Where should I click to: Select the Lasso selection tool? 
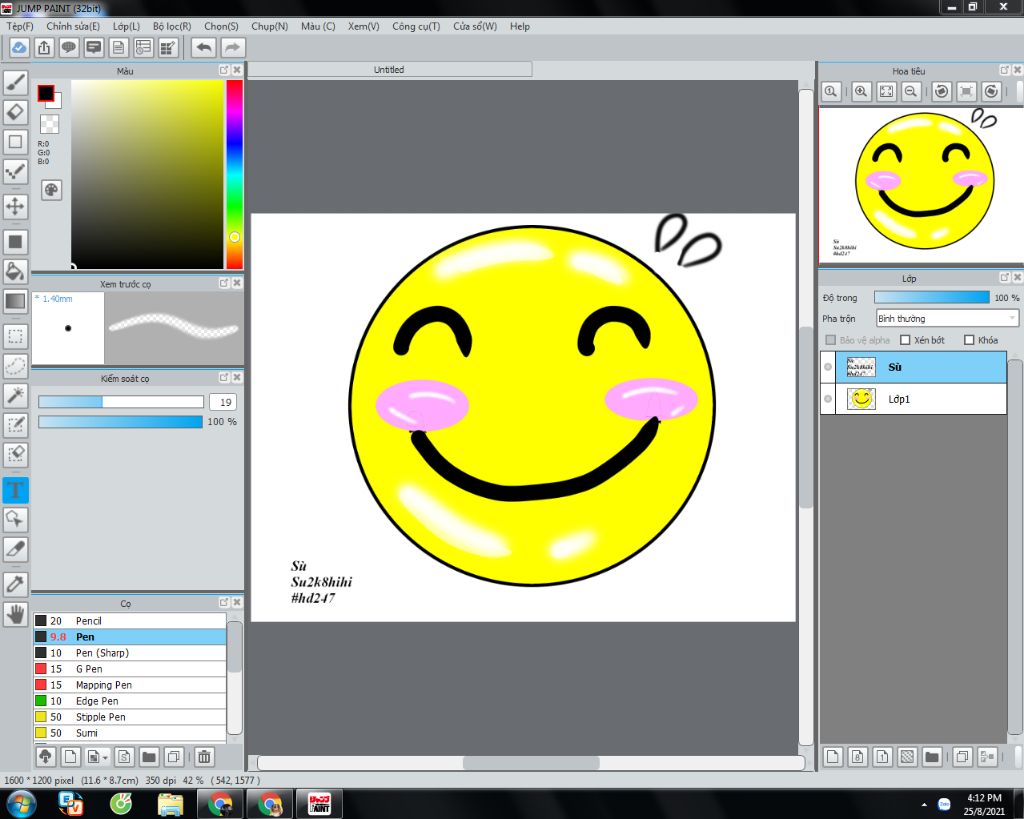pyautogui.click(x=16, y=366)
